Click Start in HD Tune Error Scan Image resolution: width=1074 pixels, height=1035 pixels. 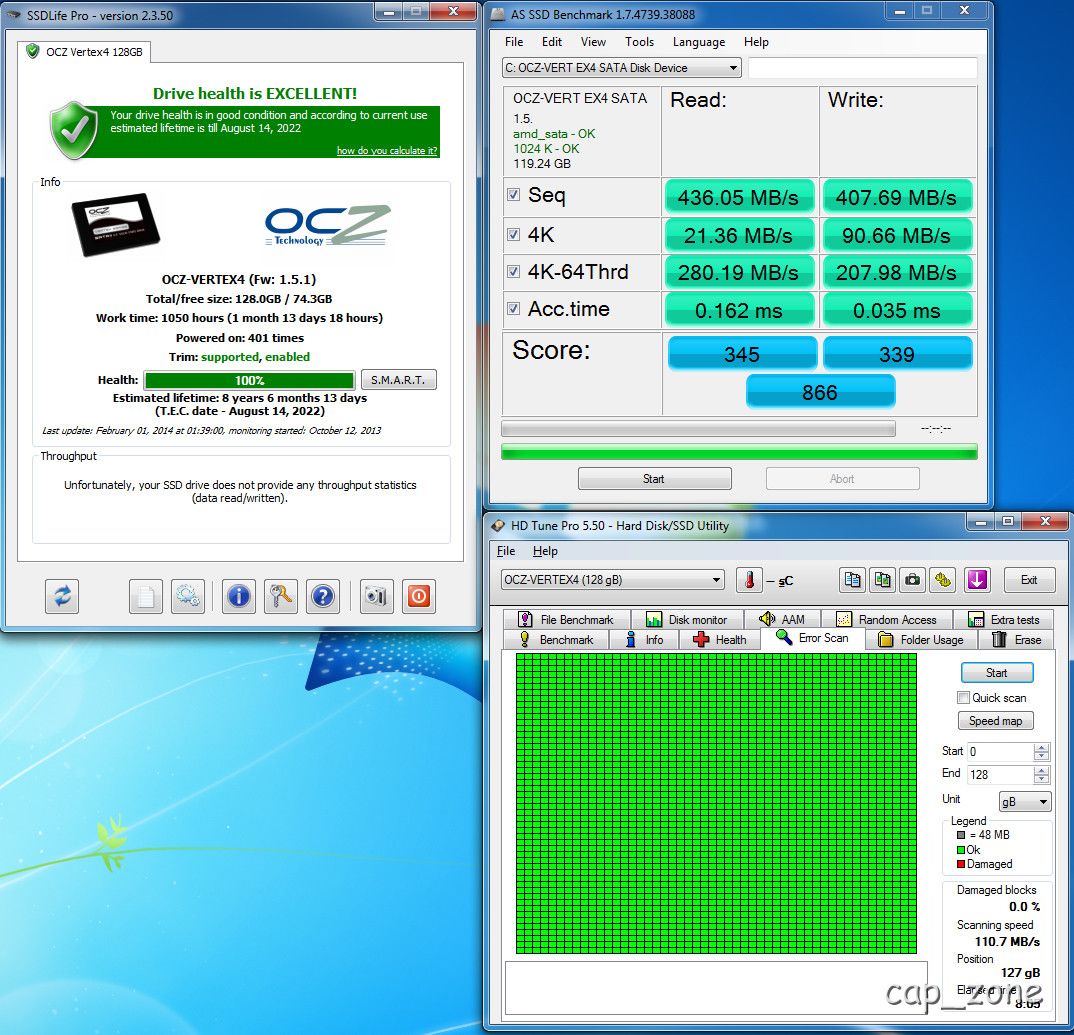[x=997, y=673]
